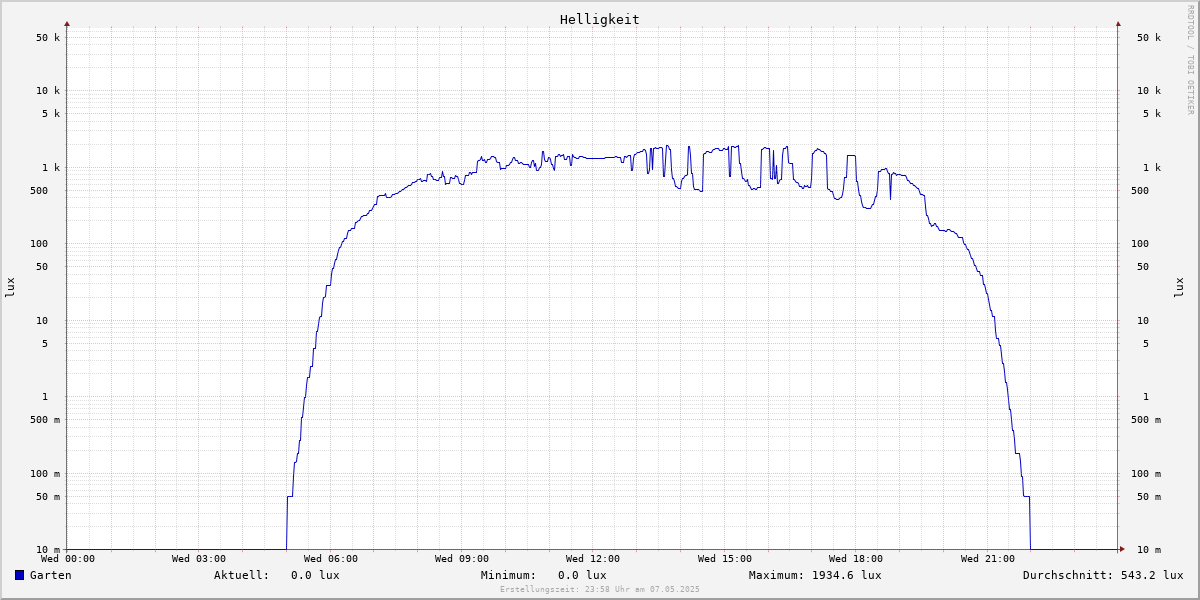Click the 5 k label on left axis

(51, 114)
